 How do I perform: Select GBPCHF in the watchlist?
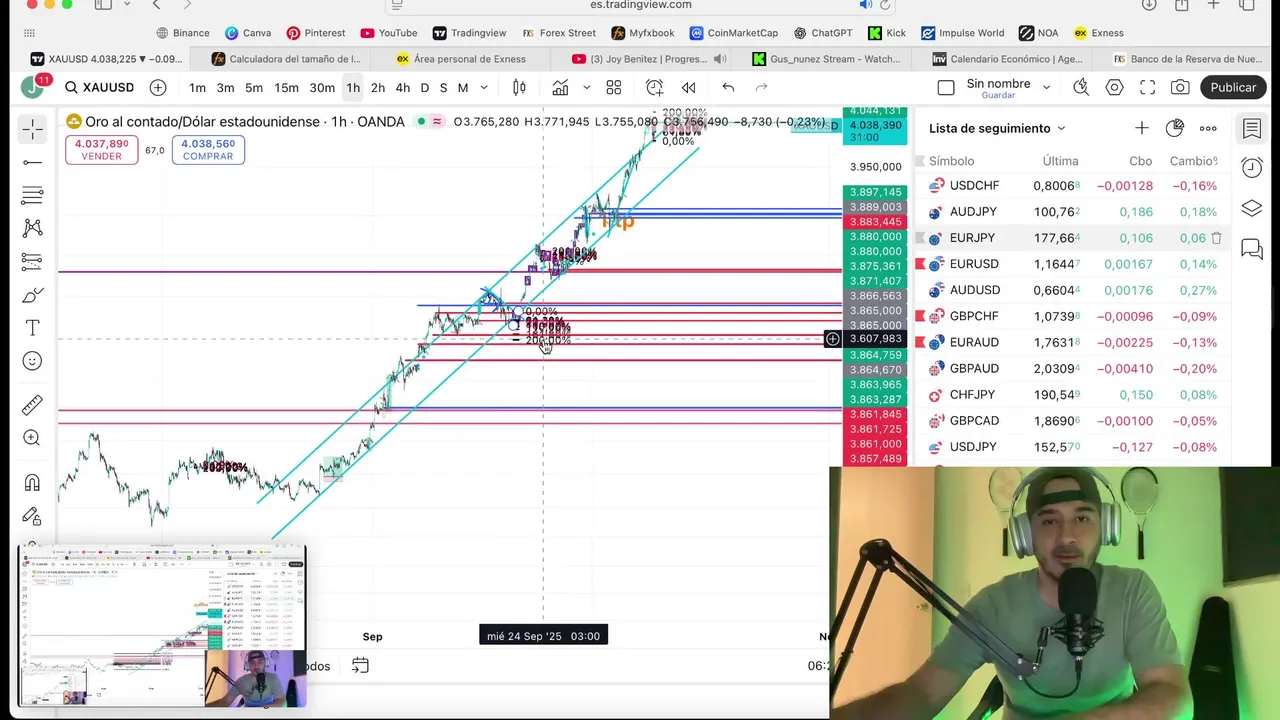1072,316
